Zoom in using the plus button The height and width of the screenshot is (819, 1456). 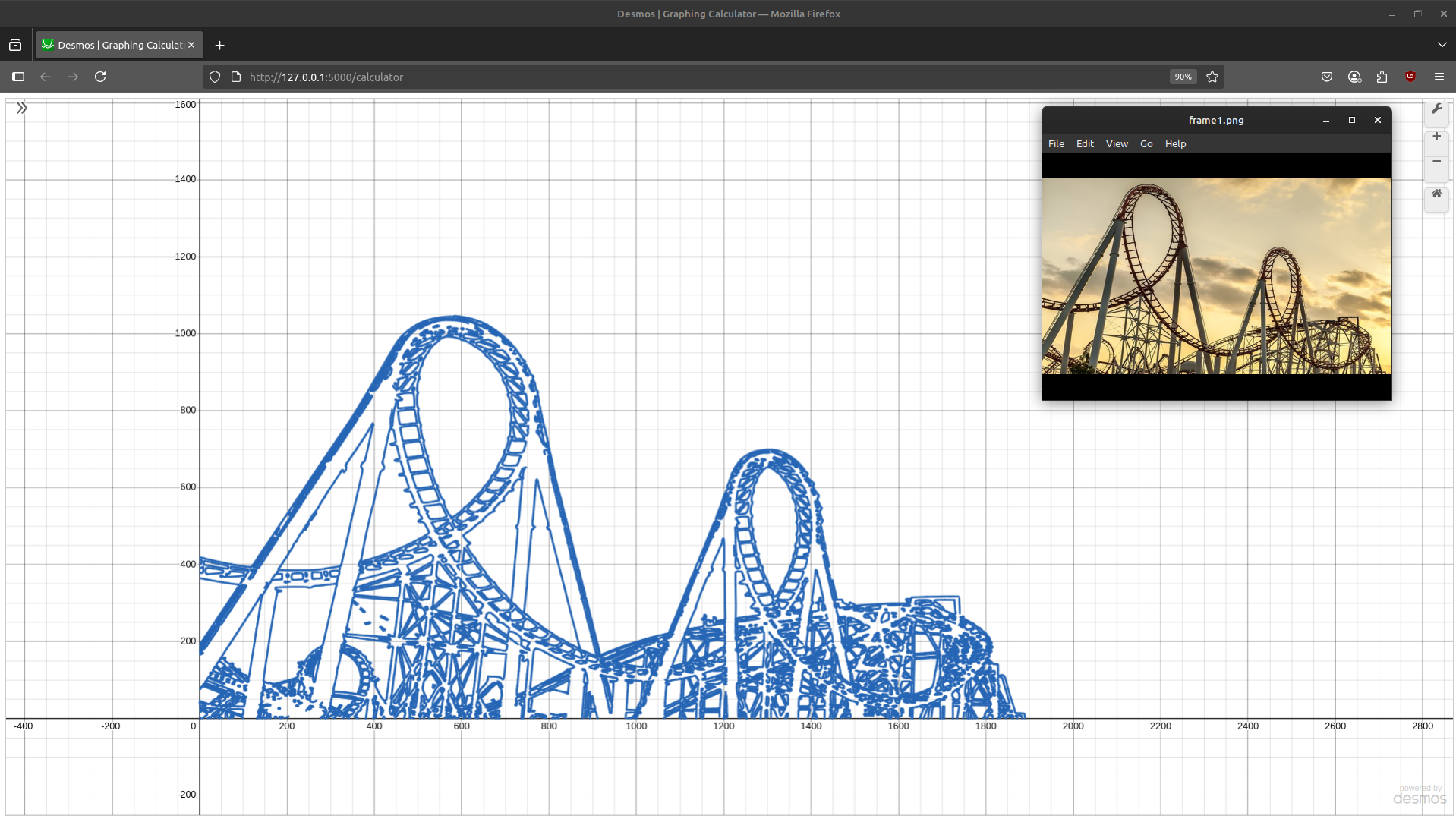1437,137
